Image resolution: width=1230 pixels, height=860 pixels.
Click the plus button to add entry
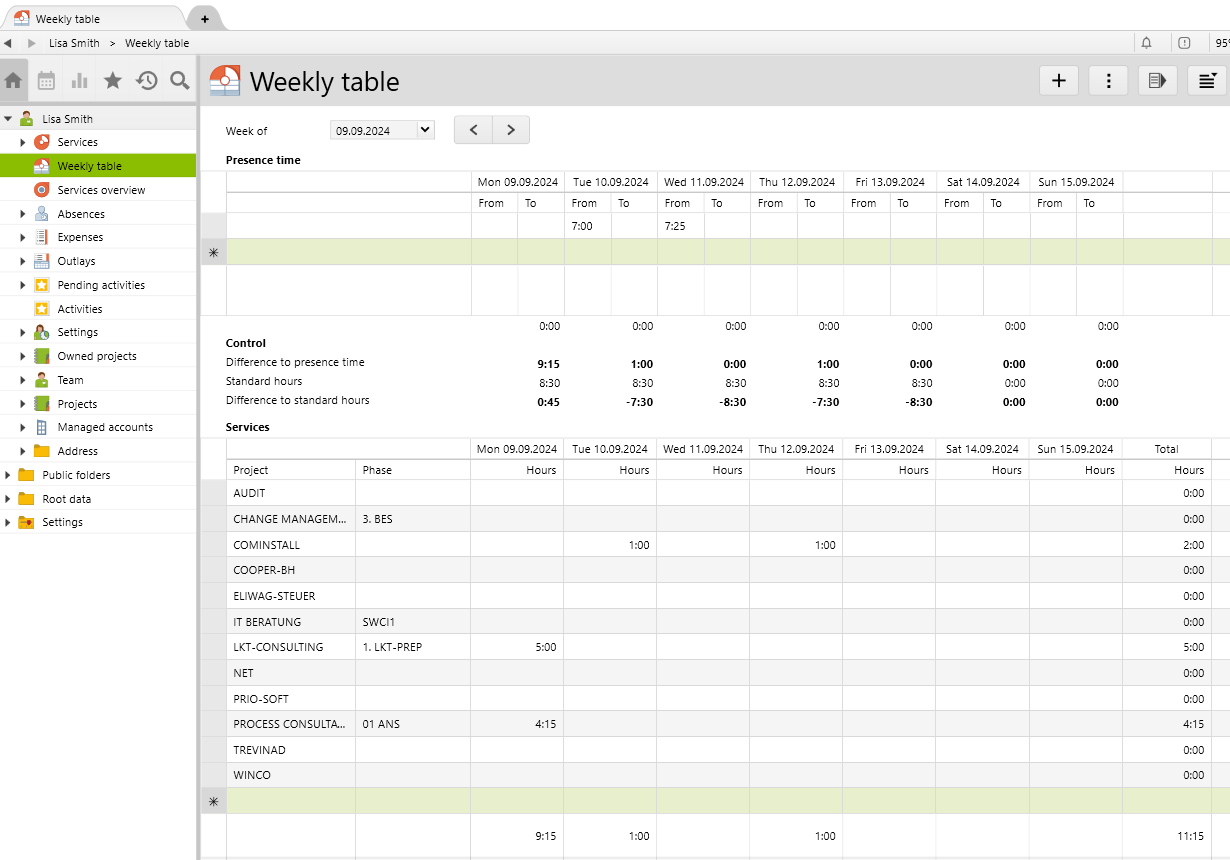[x=1059, y=81]
